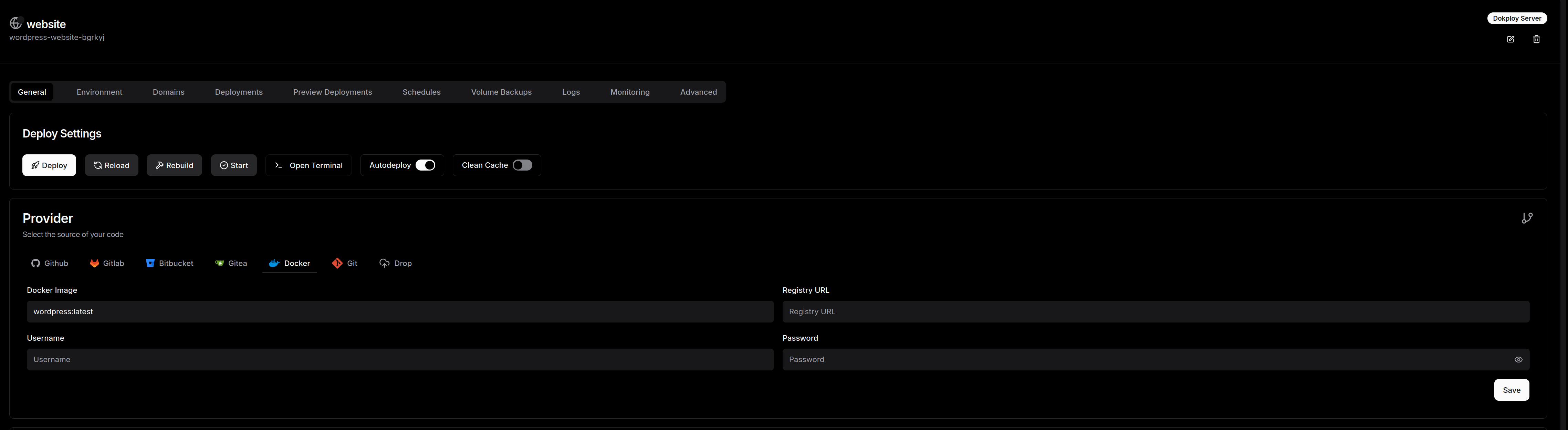Select the Gitlab provider

[x=107, y=263]
